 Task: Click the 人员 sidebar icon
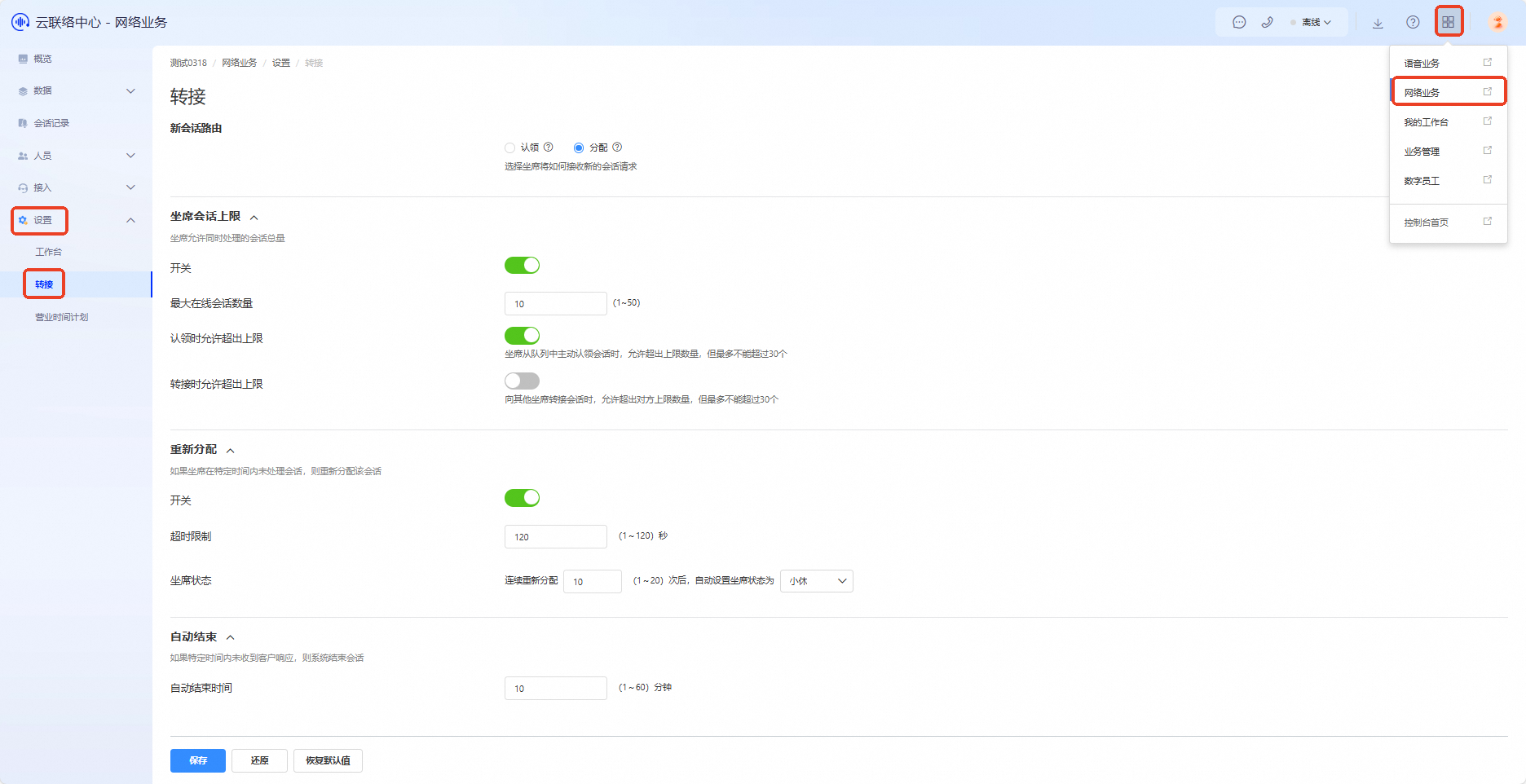(x=23, y=156)
